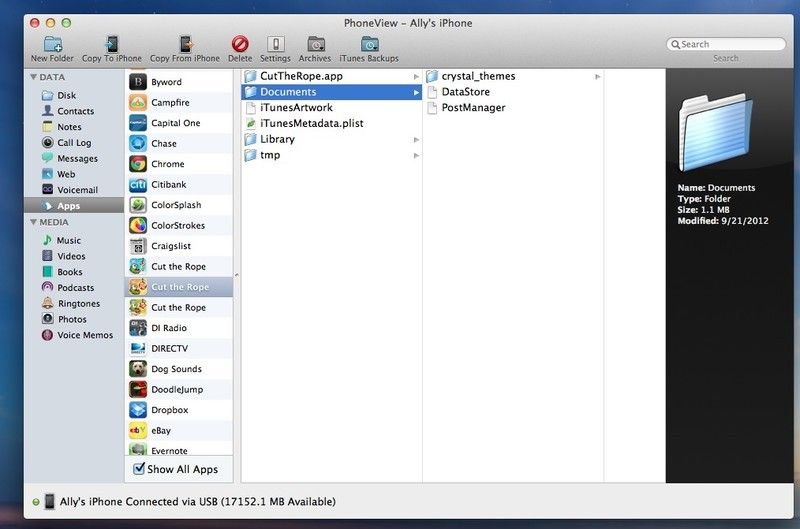Select the iTunesMetadata.plist file
The width and height of the screenshot is (800, 529).
point(310,124)
